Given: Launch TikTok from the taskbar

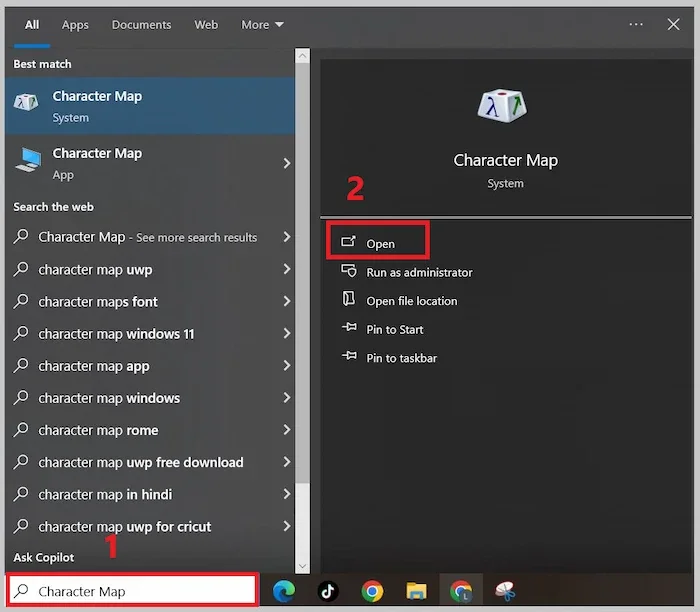Looking at the screenshot, I should point(328,591).
